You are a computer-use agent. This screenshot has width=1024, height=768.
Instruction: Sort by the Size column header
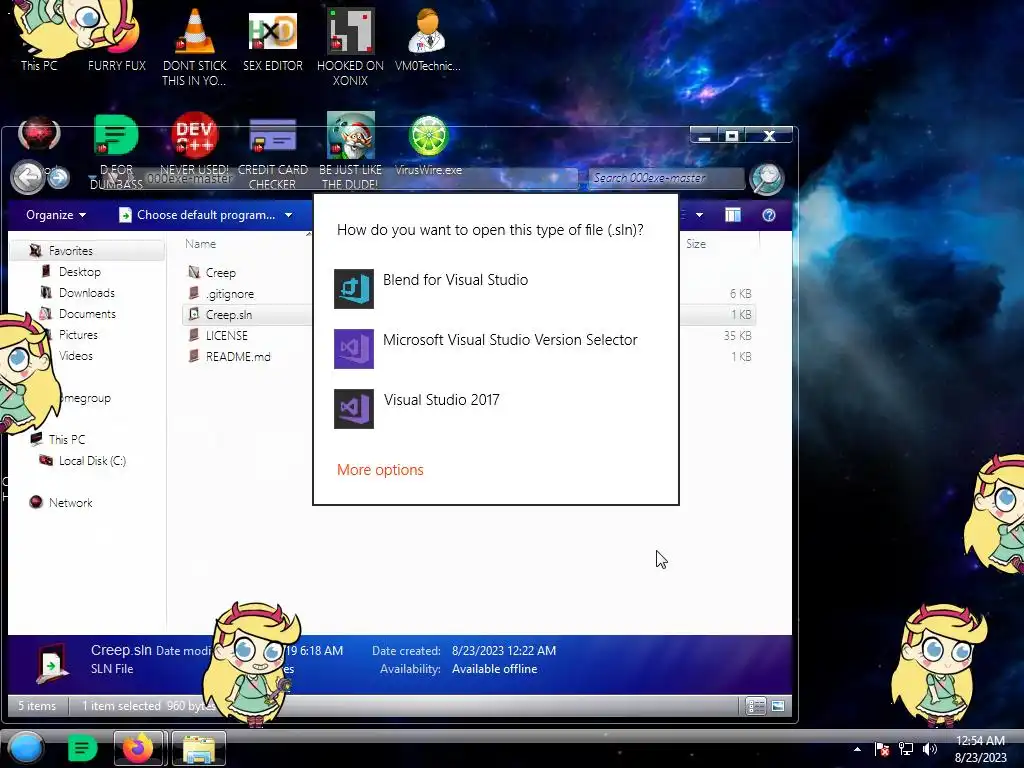[696, 244]
